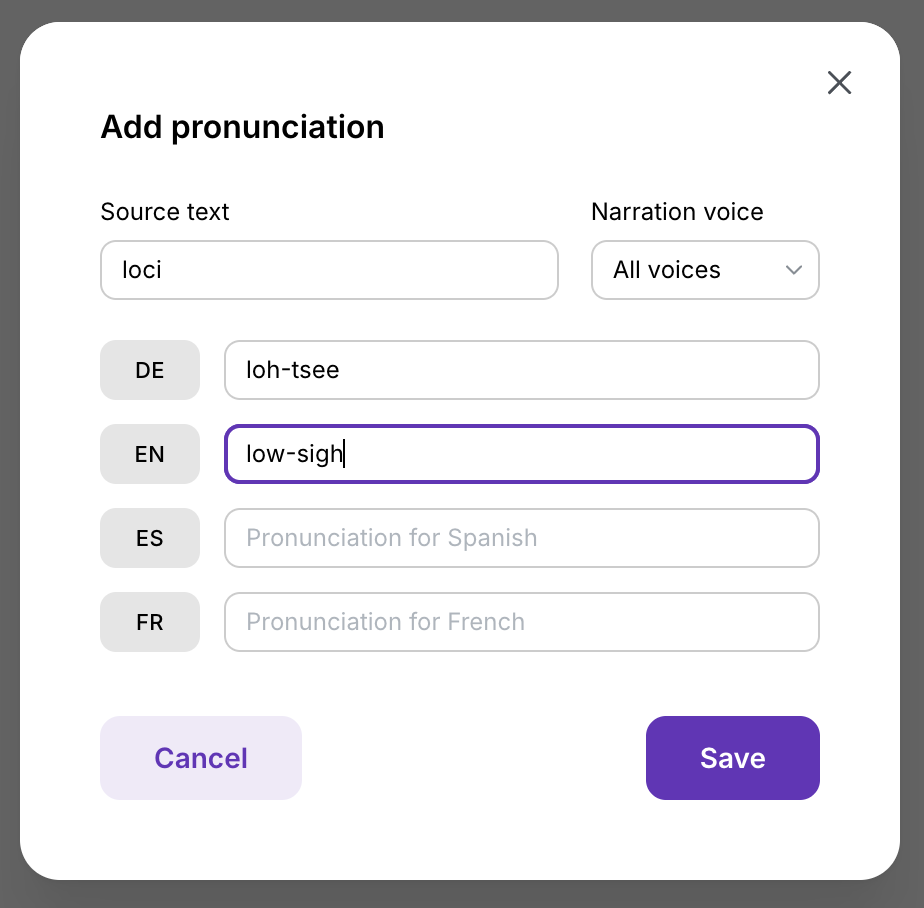The height and width of the screenshot is (908, 924).
Task: Click the Source text label
Action: tap(165, 212)
